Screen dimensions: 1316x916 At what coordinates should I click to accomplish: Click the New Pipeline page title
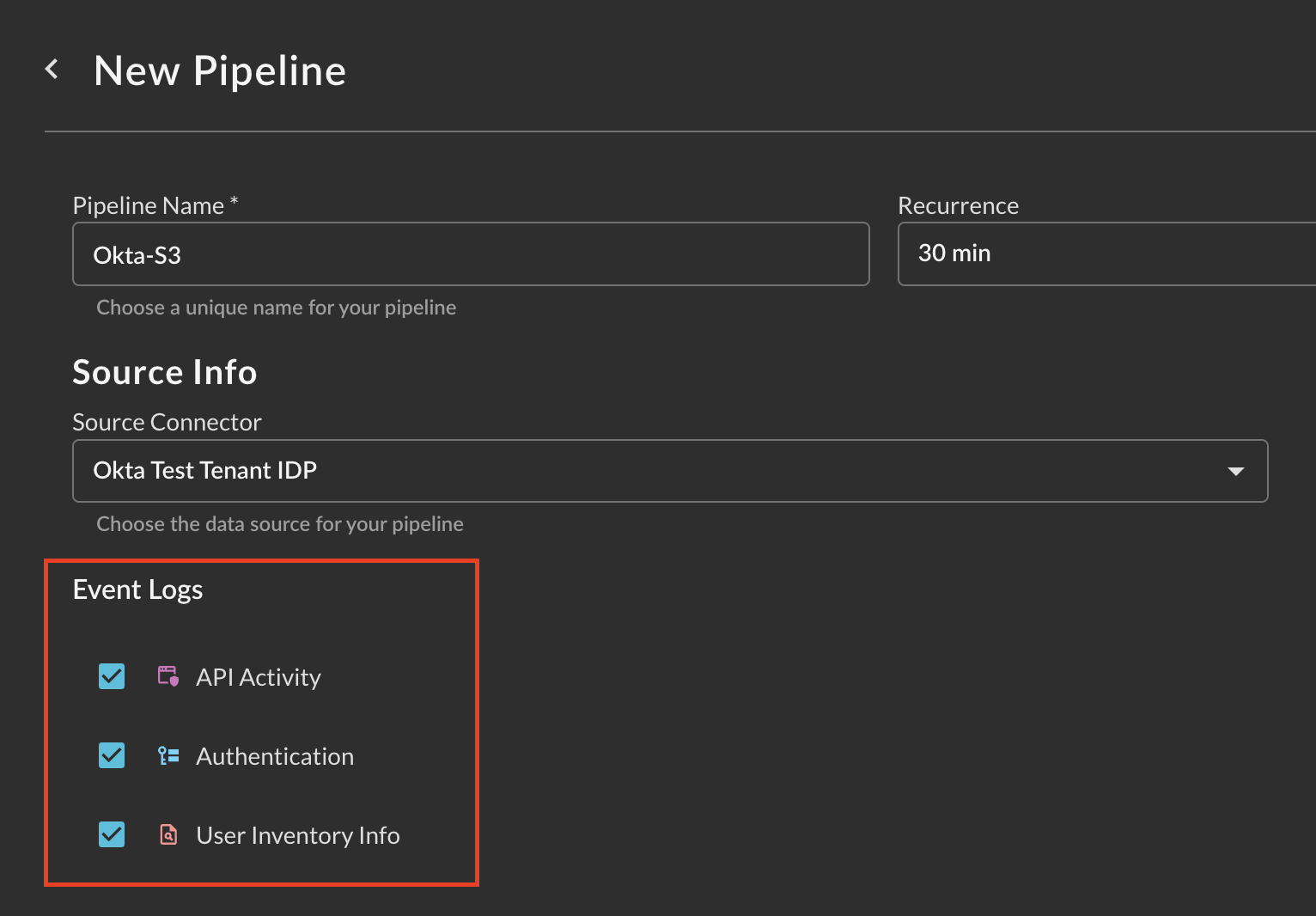click(x=220, y=70)
